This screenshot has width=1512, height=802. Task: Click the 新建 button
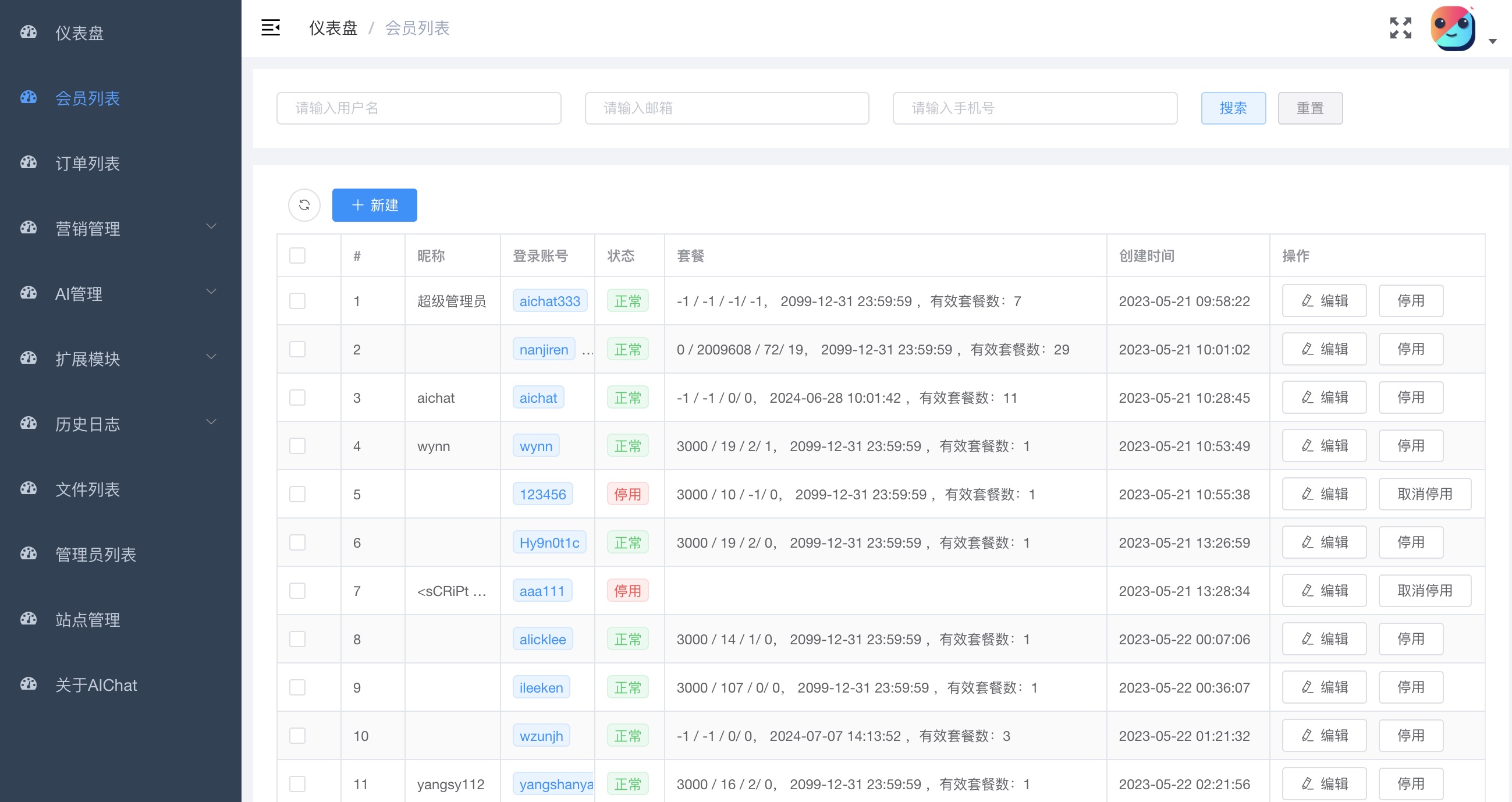pos(374,205)
